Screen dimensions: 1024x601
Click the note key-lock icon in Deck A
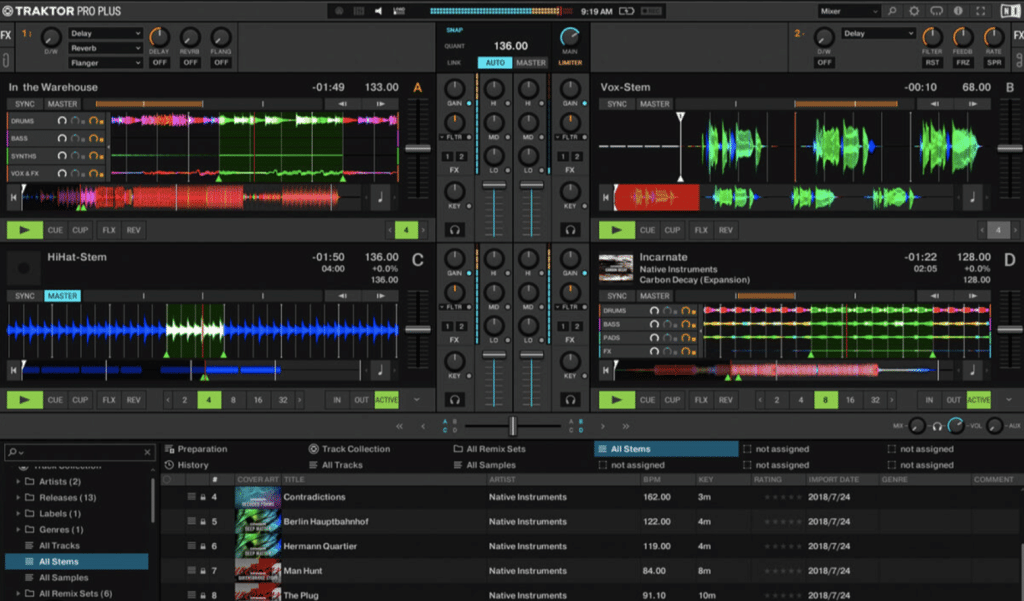pos(380,197)
